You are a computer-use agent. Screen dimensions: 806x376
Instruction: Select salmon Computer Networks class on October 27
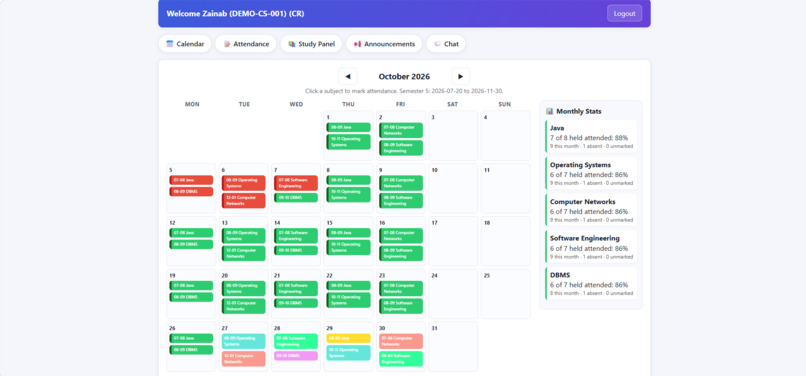tap(244, 359)
